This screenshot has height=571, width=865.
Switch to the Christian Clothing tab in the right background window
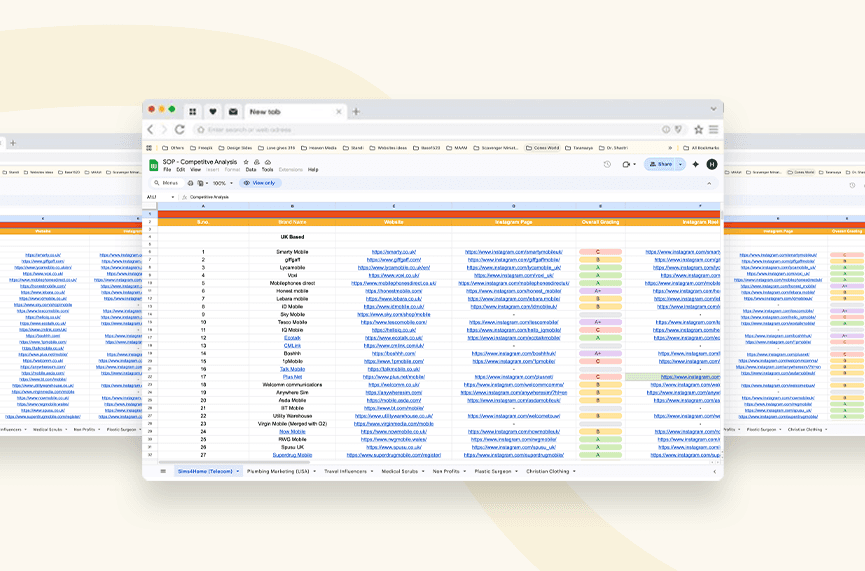805,429
